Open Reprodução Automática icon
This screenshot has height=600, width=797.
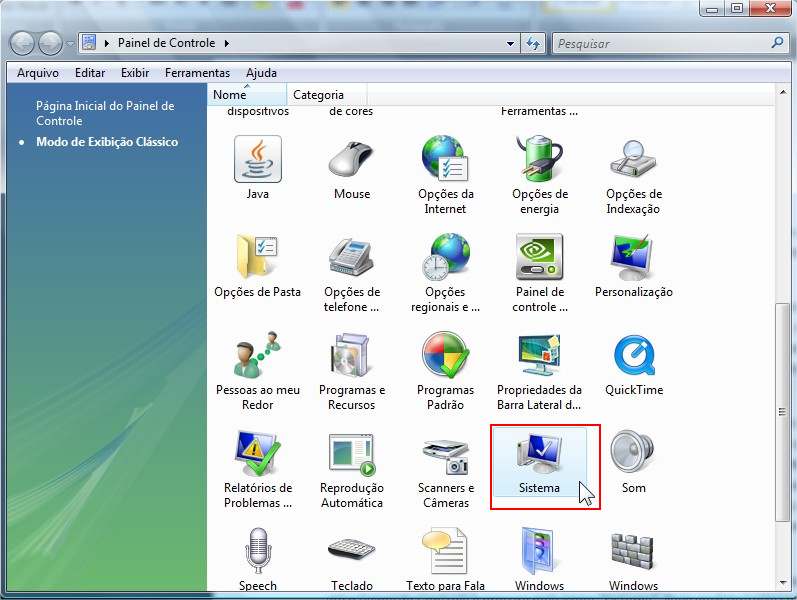[x=351, y=457]
